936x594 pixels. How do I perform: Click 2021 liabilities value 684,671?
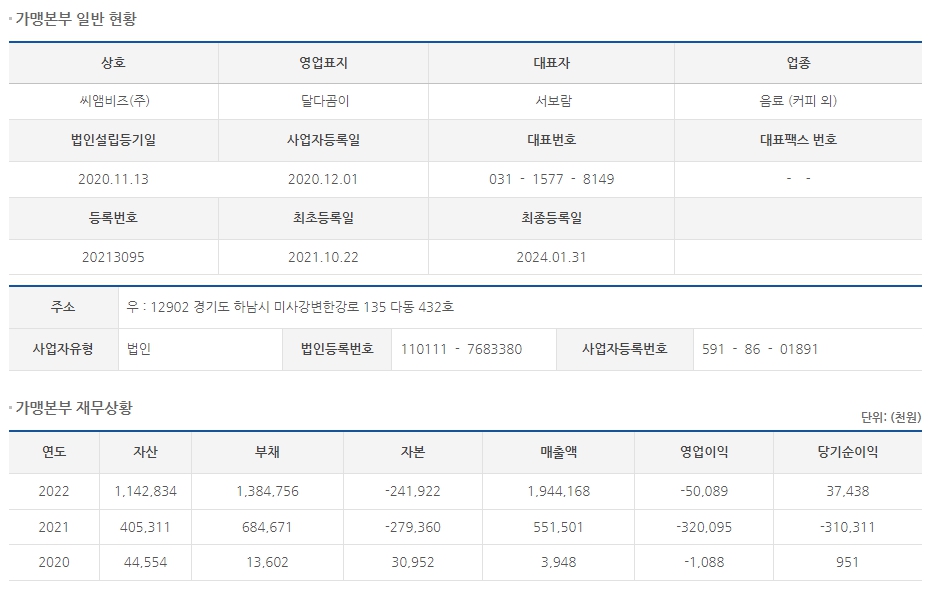tap(267, 528)
